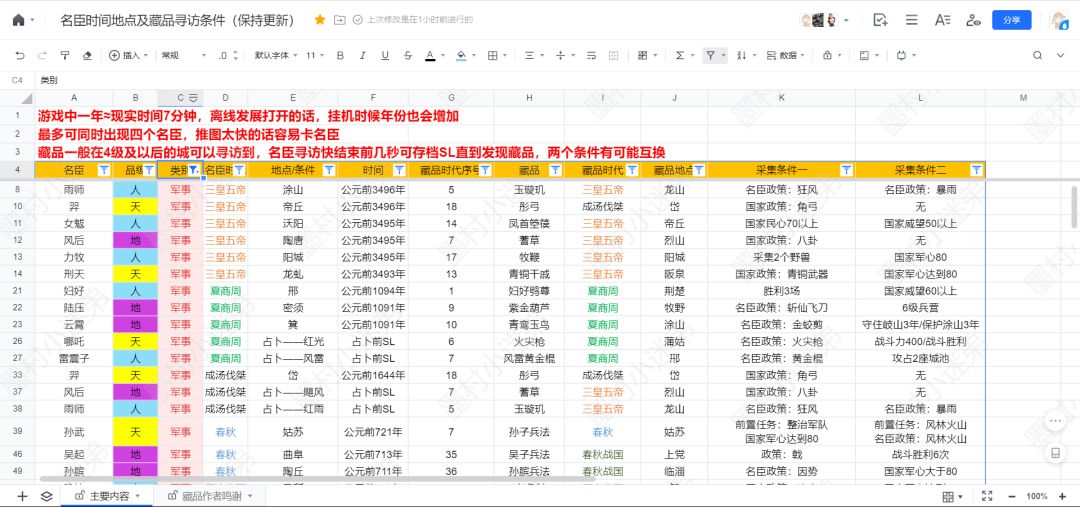
Task: Click the sum formula sigma icon
Action: click(x=680, y=56)
